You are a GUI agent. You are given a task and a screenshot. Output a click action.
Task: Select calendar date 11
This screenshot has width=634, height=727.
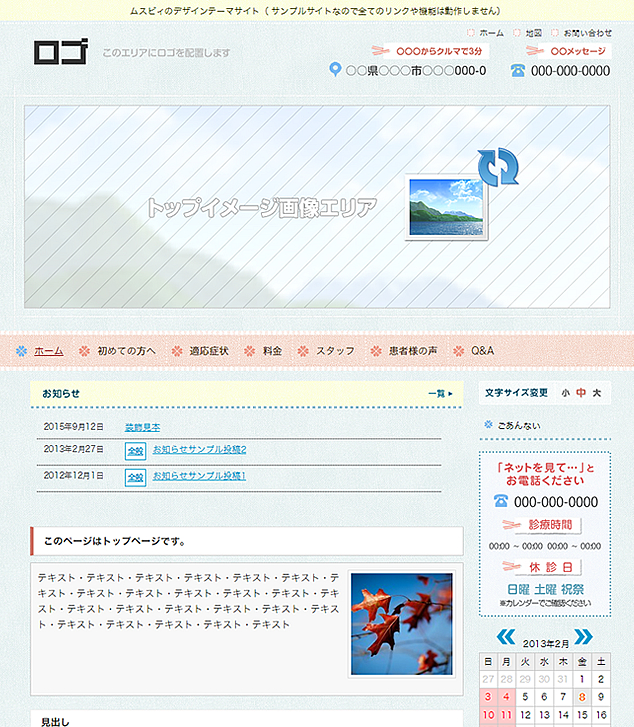tap(506, 715)
